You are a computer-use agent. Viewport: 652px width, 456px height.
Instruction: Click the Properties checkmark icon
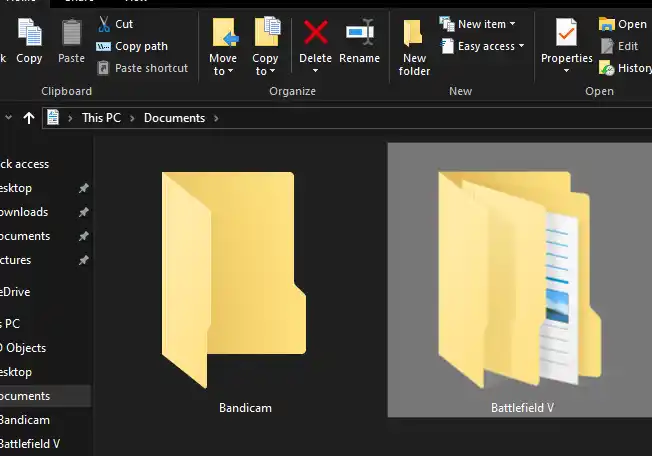coord(566,32)
